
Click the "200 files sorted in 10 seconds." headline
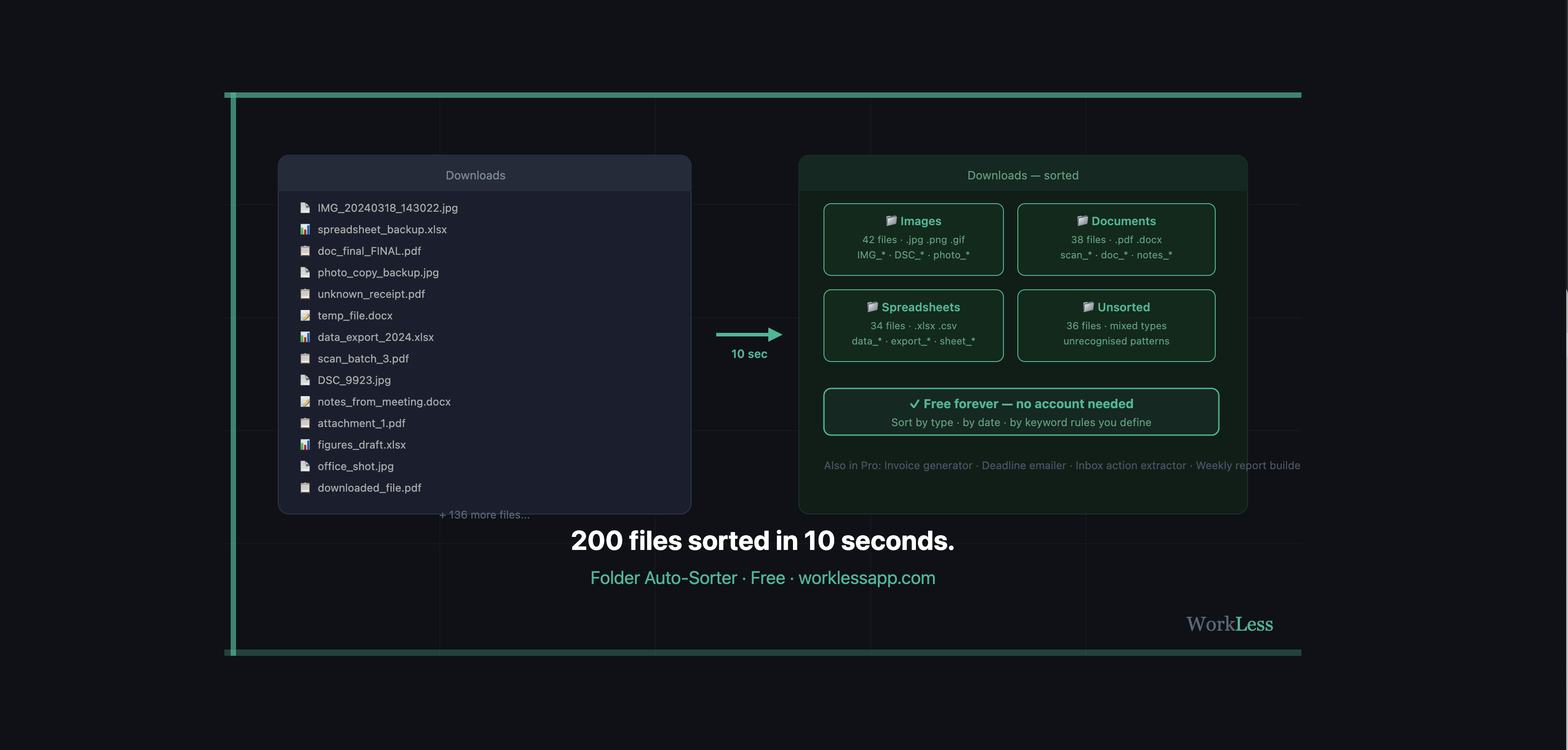pyautogui.click(x=763, y=541)
